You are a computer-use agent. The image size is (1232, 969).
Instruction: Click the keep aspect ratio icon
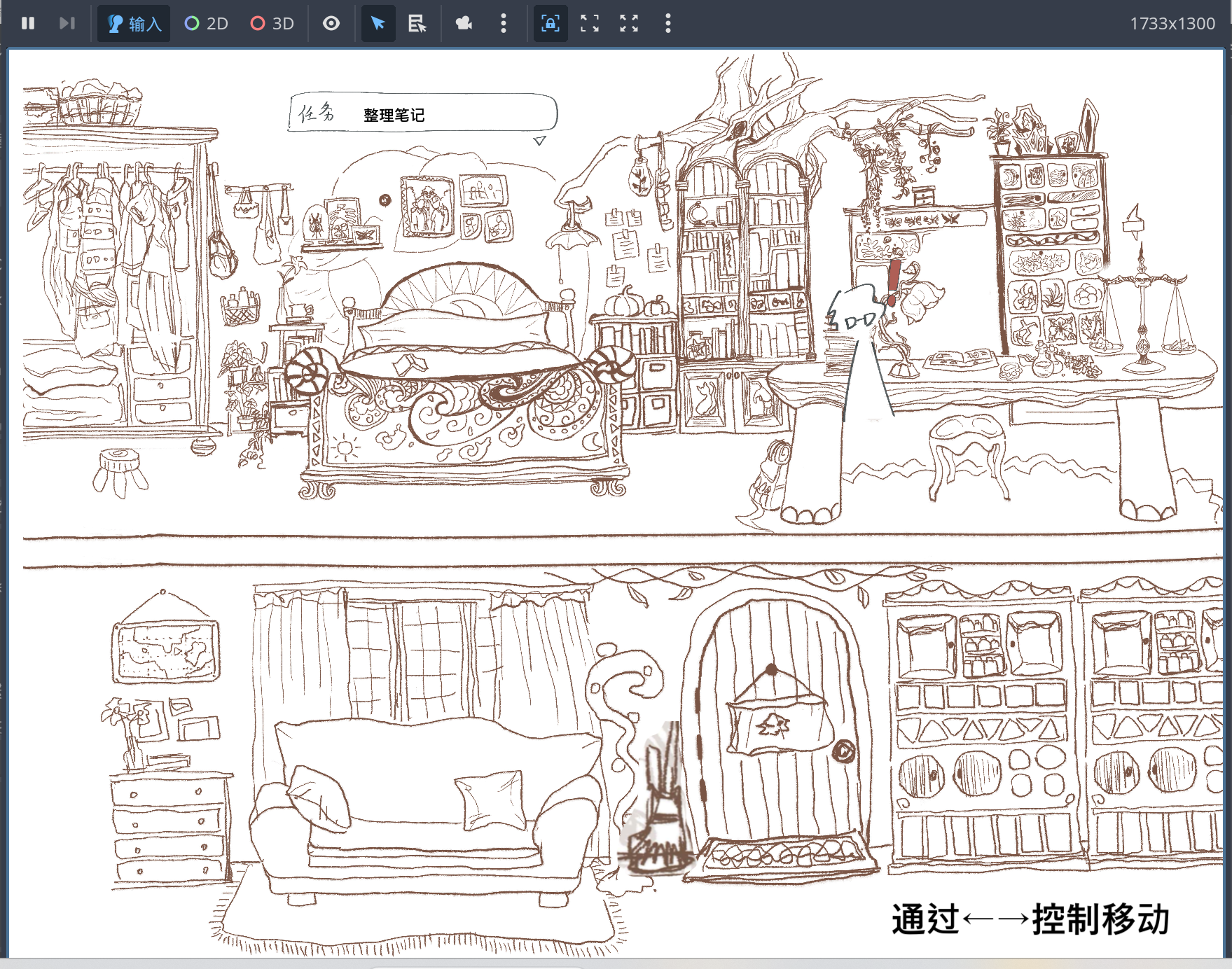[590, 24]
